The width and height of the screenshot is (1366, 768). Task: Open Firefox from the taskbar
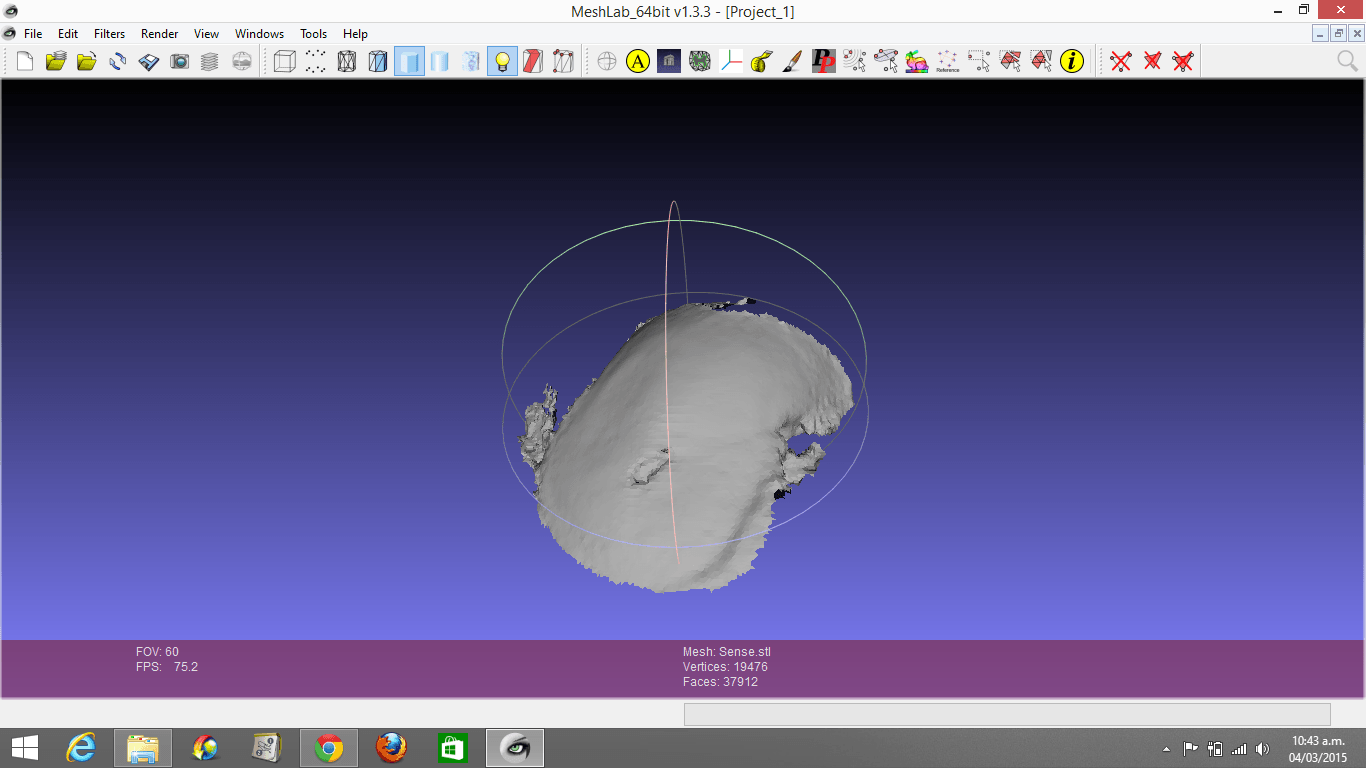(391, 748)
